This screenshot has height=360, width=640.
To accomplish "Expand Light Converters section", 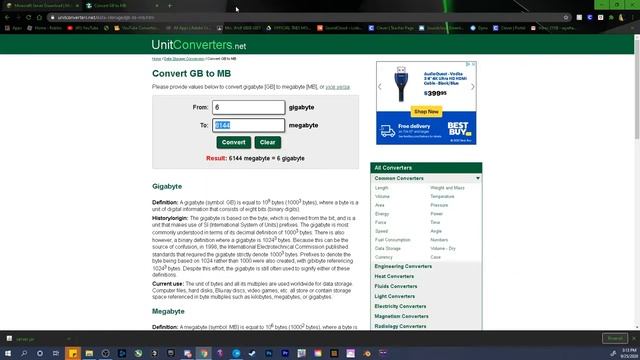I will [394, 296].
